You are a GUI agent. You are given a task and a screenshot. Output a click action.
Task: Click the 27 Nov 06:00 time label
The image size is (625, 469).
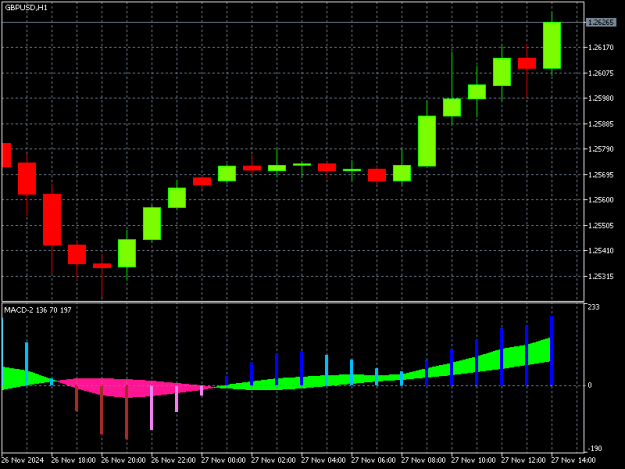coord(373,460)
